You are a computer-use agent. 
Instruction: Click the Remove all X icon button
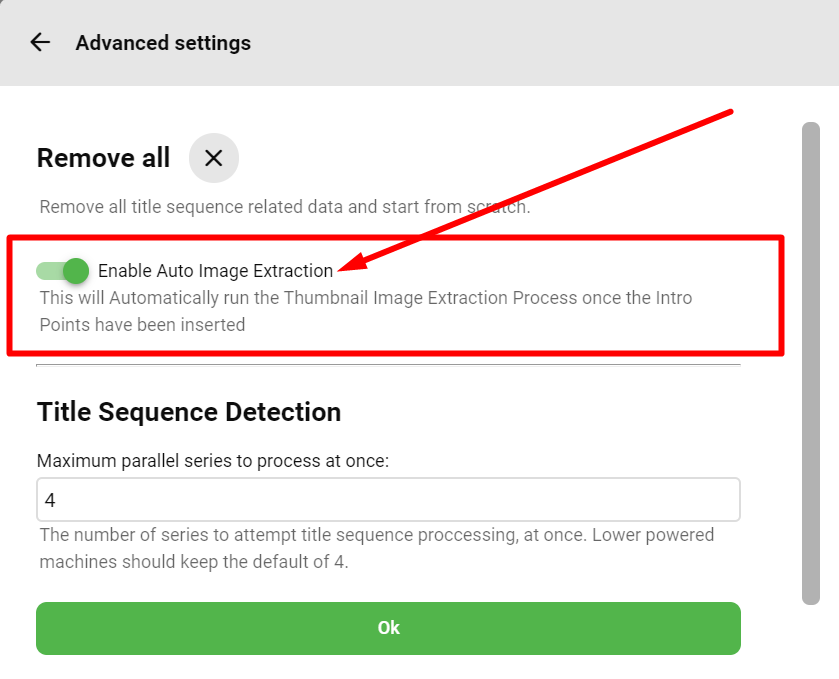(x=213, y=158)
